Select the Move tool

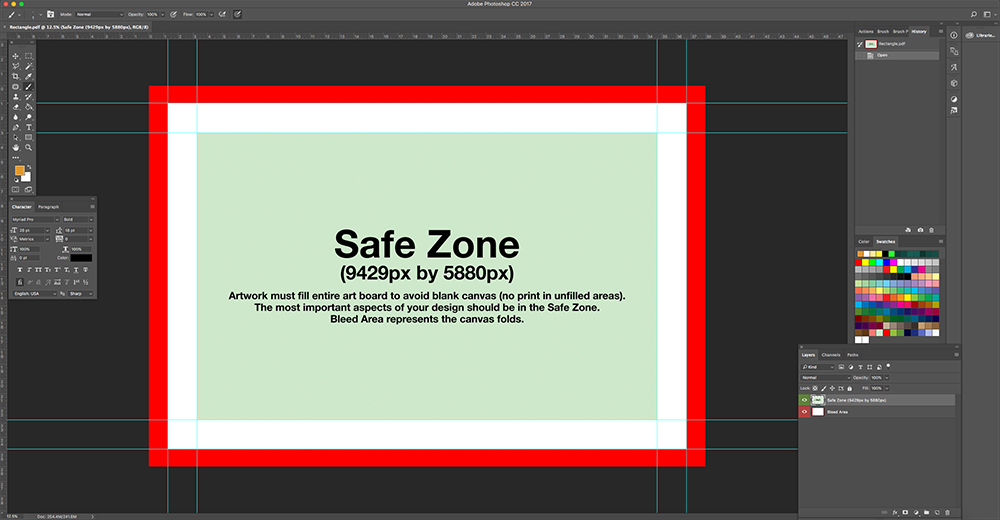click(16, 56)
